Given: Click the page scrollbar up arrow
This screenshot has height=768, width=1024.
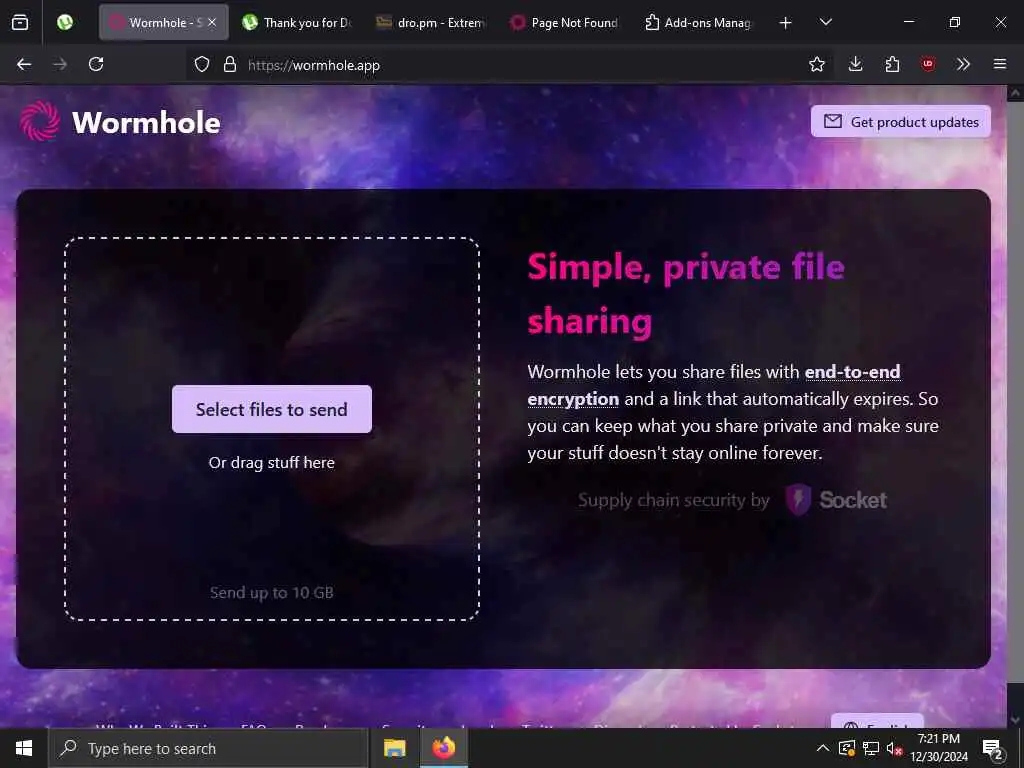Looking at the screenshot, I should pos(1015,94).
